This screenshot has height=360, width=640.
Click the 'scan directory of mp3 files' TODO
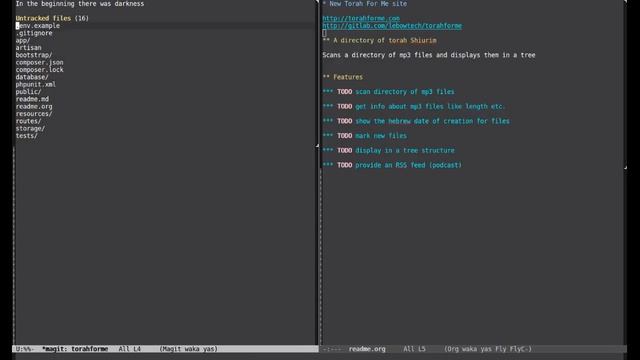pyautogui.click(x=388, y=92)
